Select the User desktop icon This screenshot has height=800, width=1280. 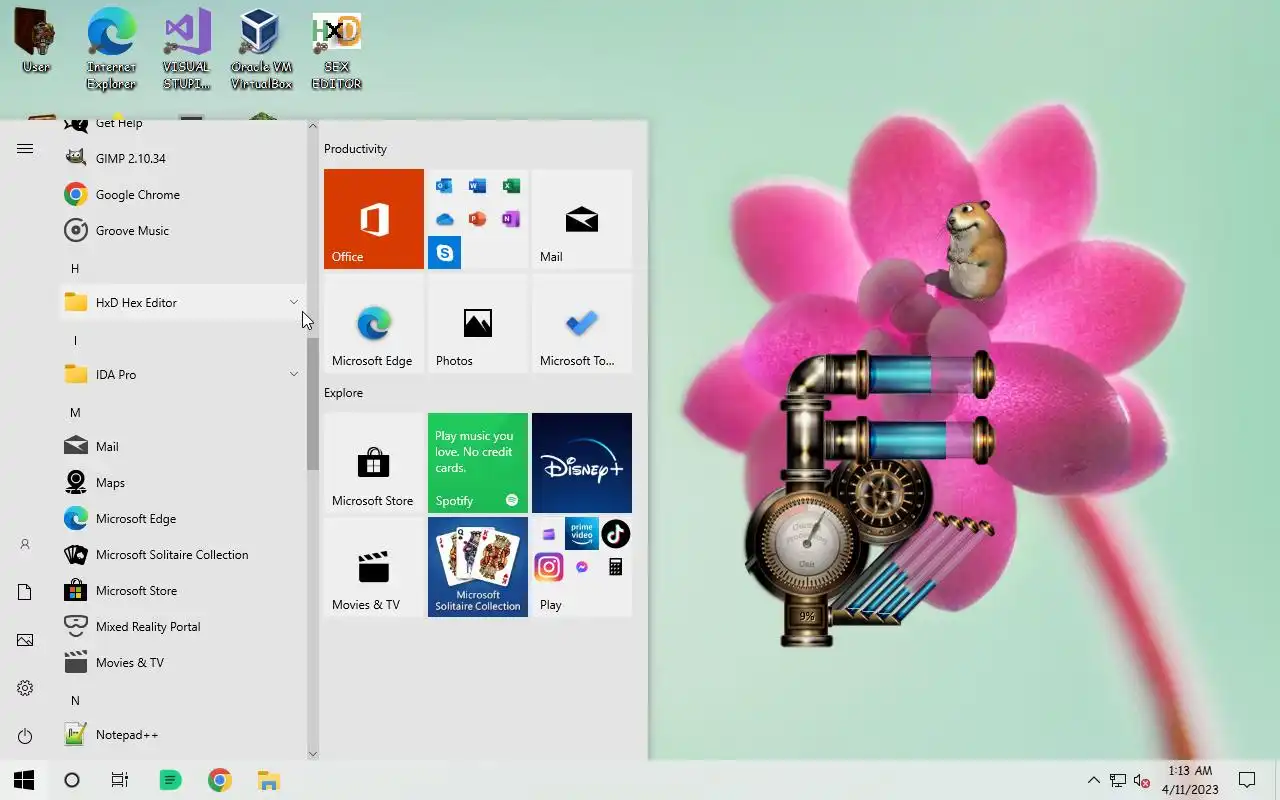pos(36,42)
